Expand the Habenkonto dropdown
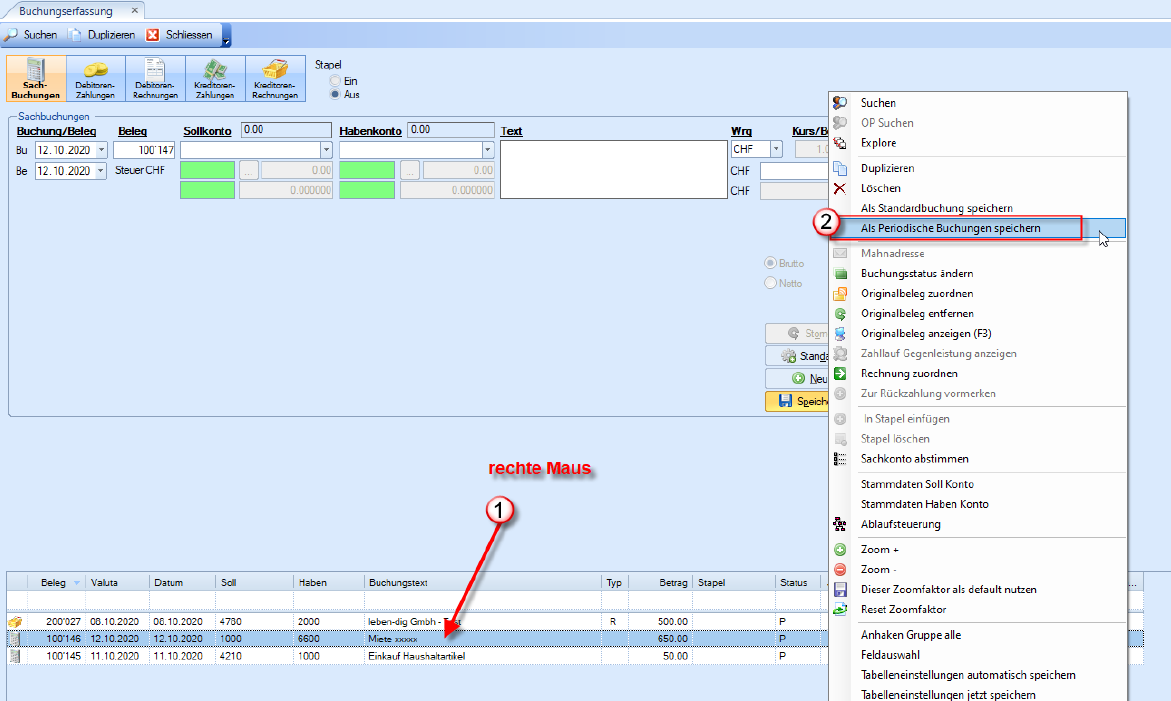This screenshot has height=701, width=1171. click(x=487, y=150)
